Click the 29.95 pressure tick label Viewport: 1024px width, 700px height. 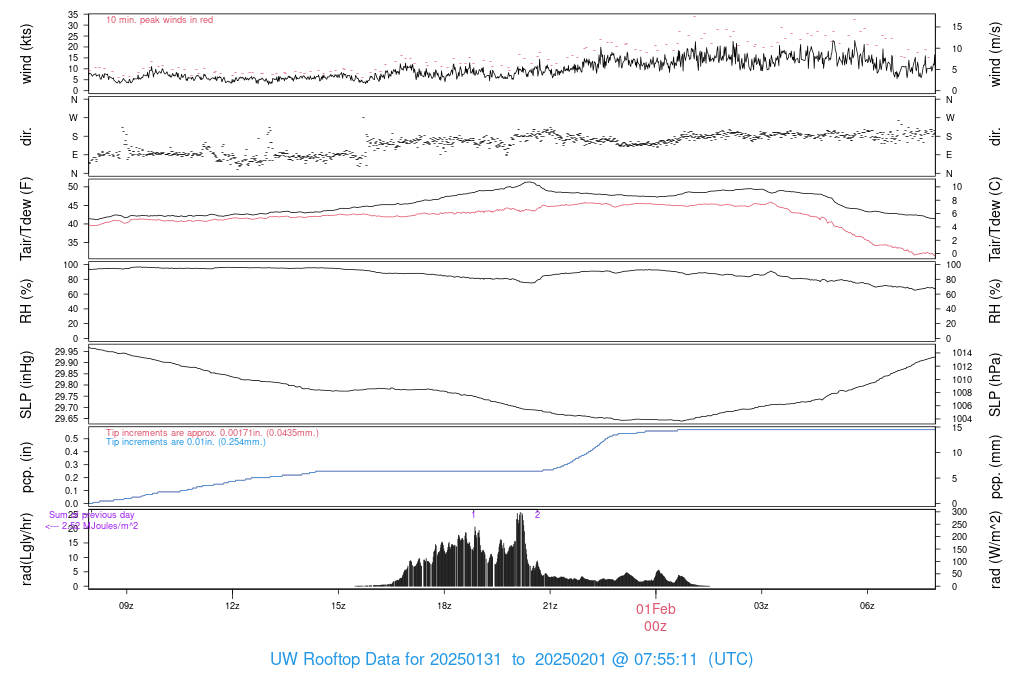[67, 352]
